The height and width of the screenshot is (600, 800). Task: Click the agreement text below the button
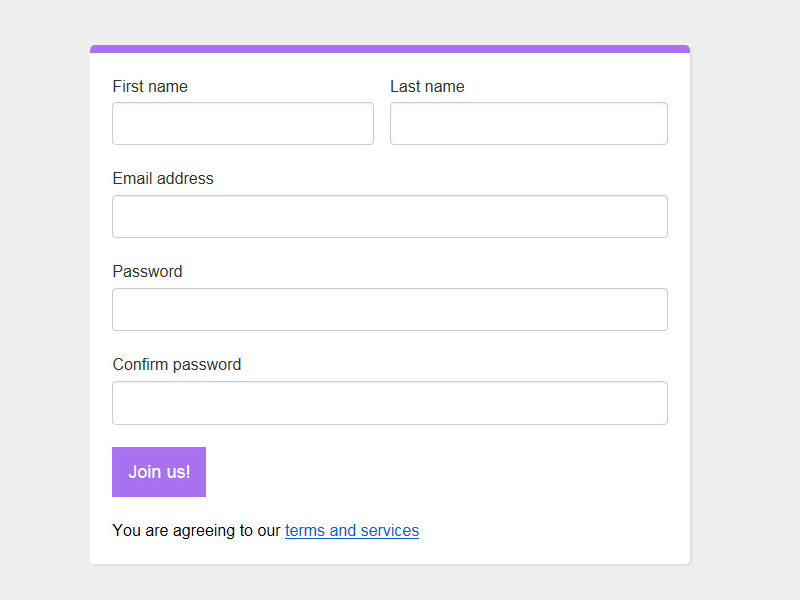pyautogui.click(x=195, y=530)
